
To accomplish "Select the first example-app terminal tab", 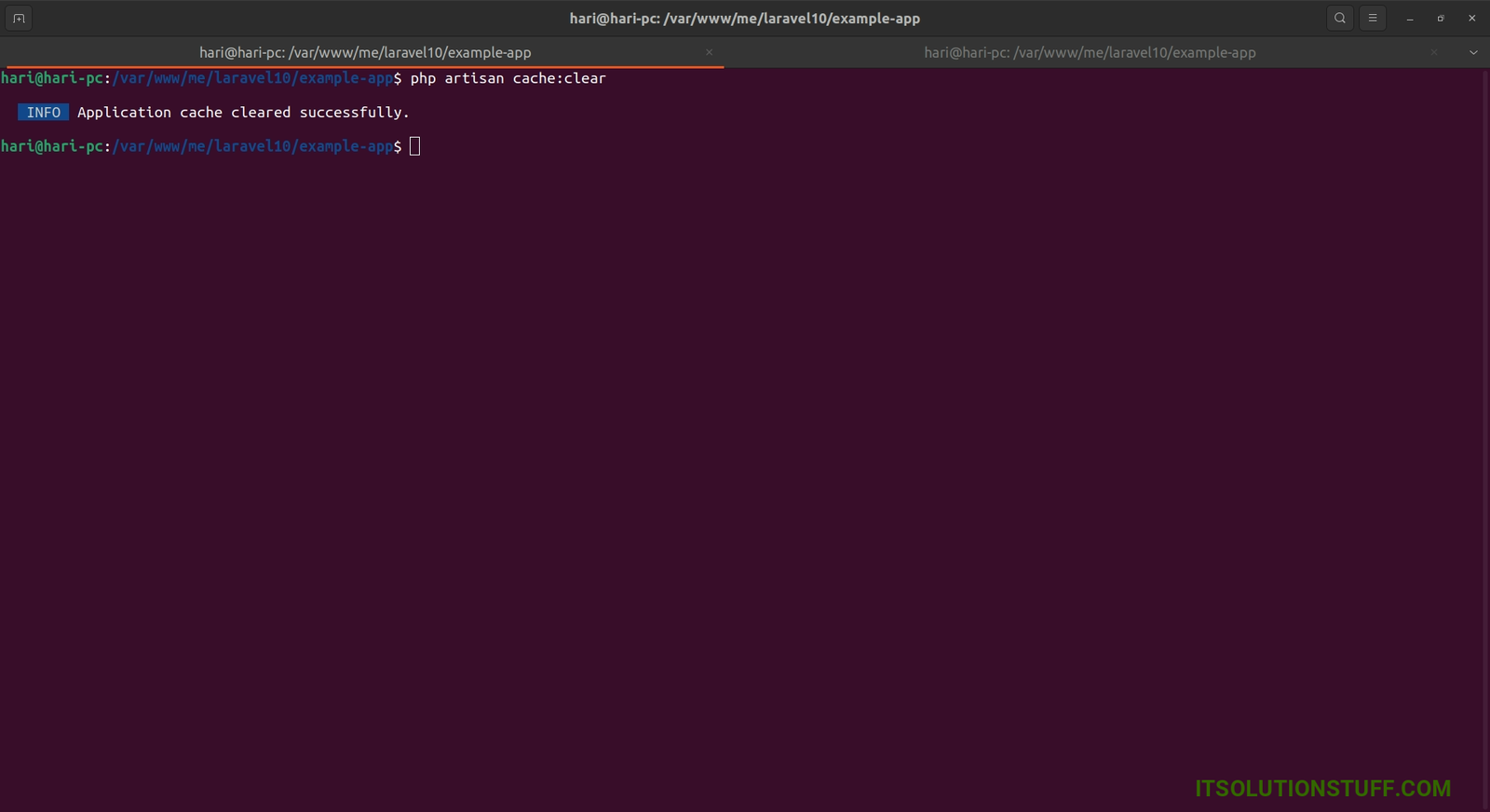I will 365,53.
